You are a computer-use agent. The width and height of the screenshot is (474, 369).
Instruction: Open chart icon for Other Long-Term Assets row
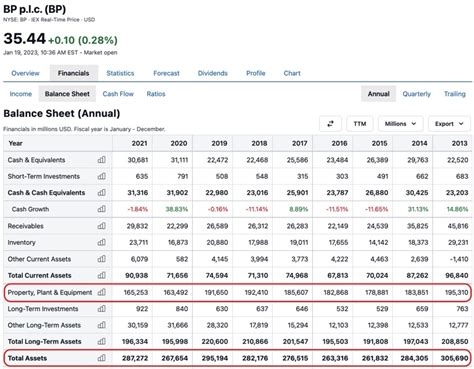click(x=102, y=325)
